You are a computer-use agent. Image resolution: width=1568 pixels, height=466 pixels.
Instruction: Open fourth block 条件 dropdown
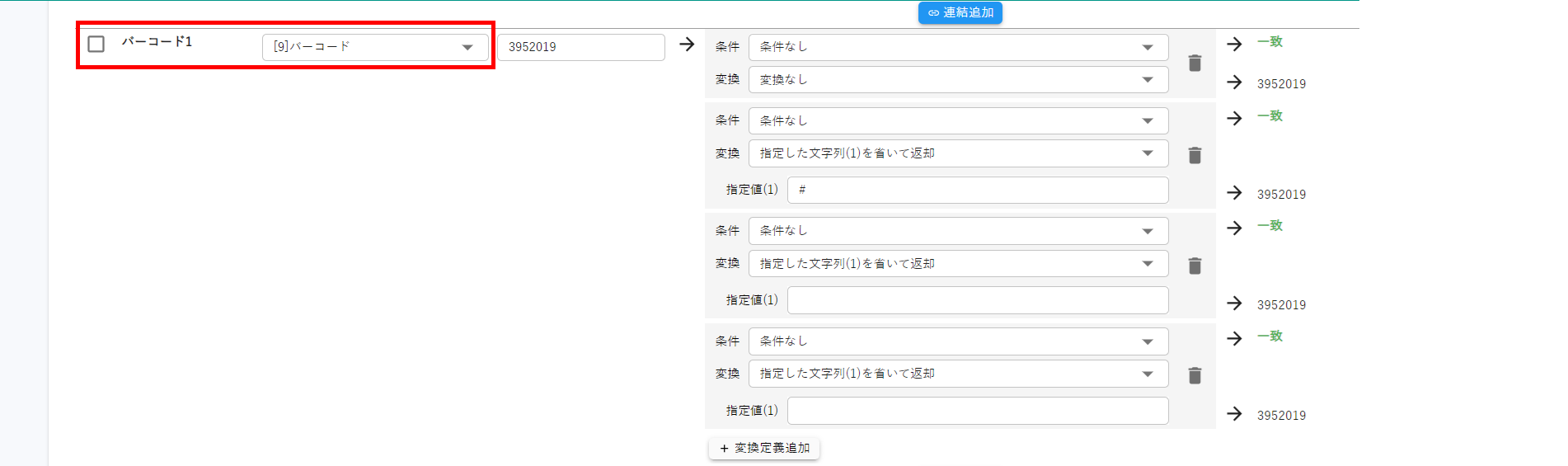pos(958,341)
